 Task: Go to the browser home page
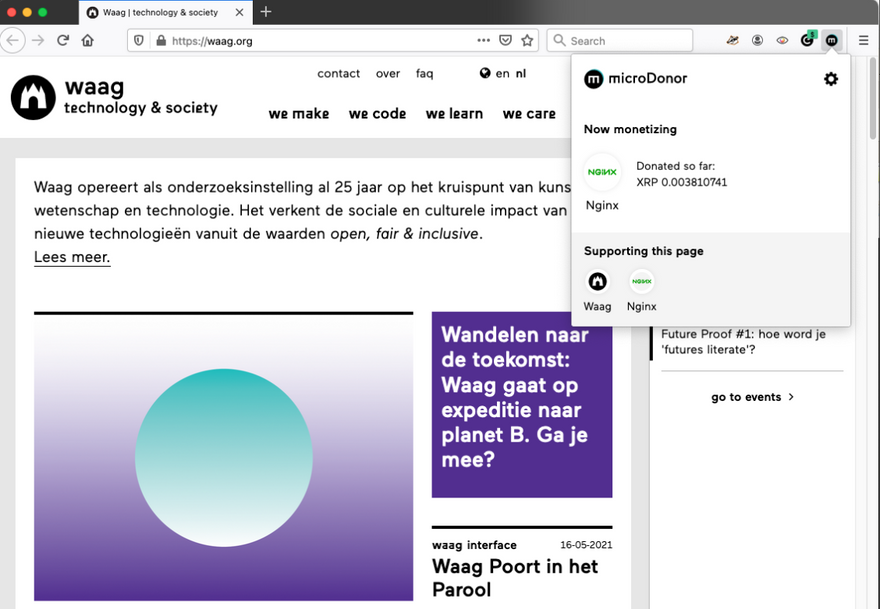pyautogui.click(x=88, y=41)
